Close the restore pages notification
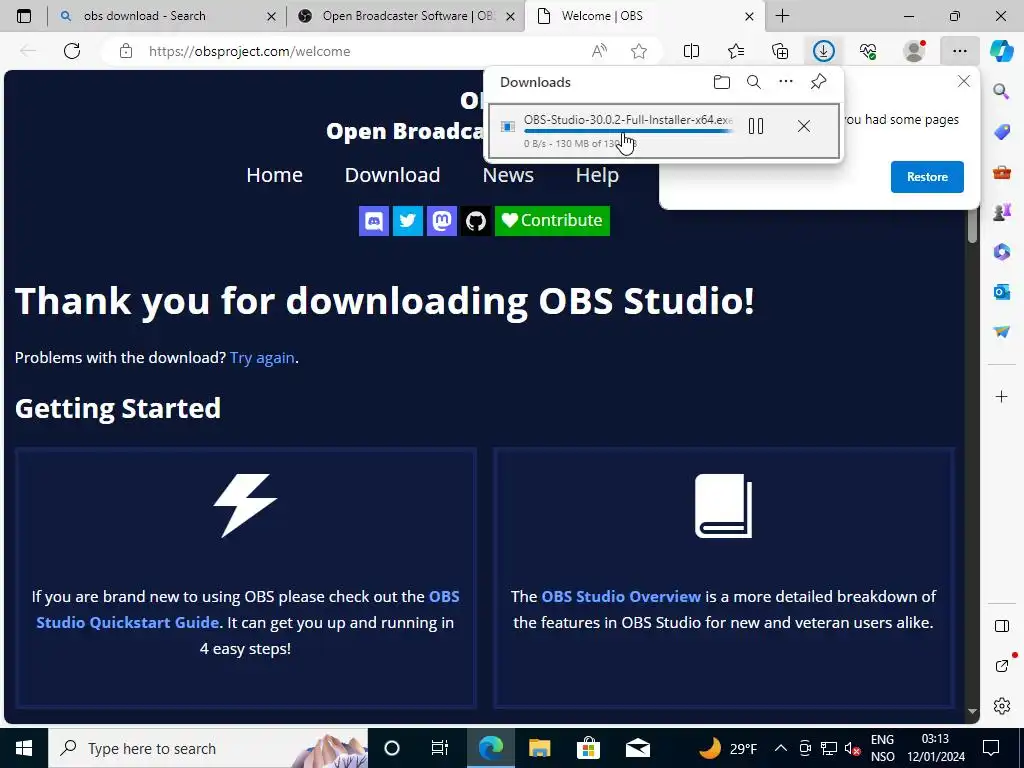Viewport: 1024px width, 768px height. tap(963, 81)
